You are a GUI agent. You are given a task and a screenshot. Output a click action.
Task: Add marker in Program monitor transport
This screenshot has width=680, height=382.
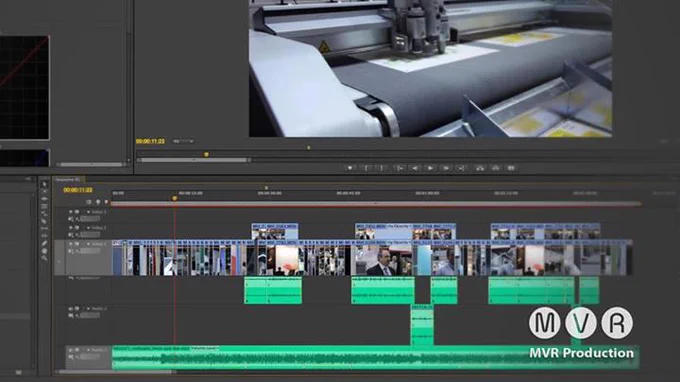coord(350,168)
